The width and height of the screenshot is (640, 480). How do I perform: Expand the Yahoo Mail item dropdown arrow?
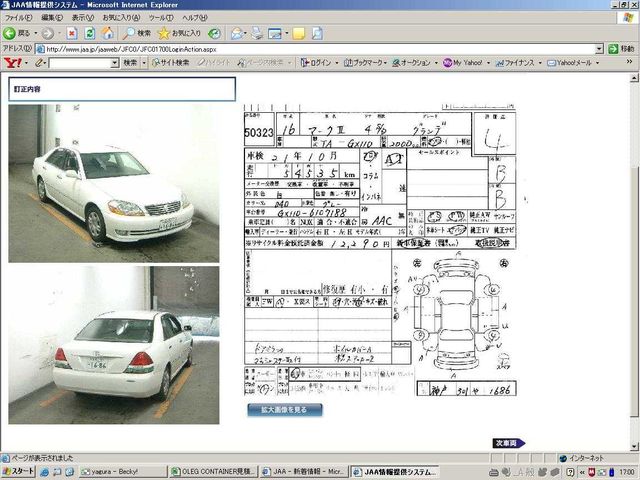coord(597,63)
